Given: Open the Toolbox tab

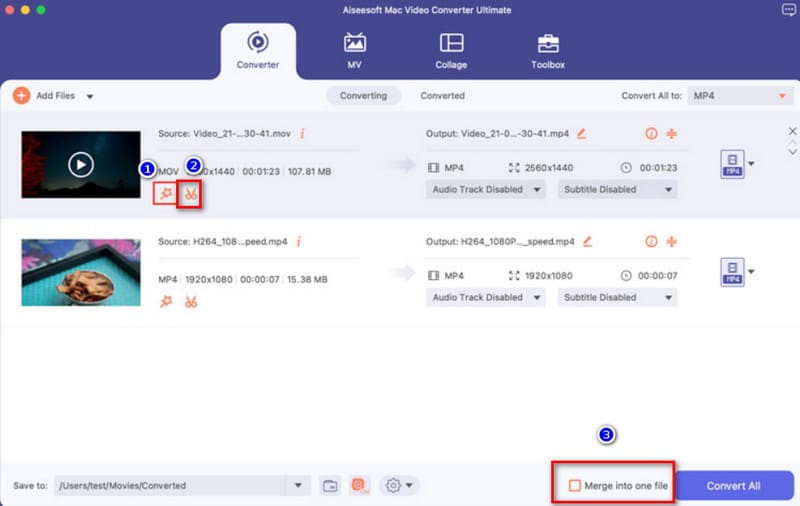Looking at the screenshot, I should [x=548, y=51].
